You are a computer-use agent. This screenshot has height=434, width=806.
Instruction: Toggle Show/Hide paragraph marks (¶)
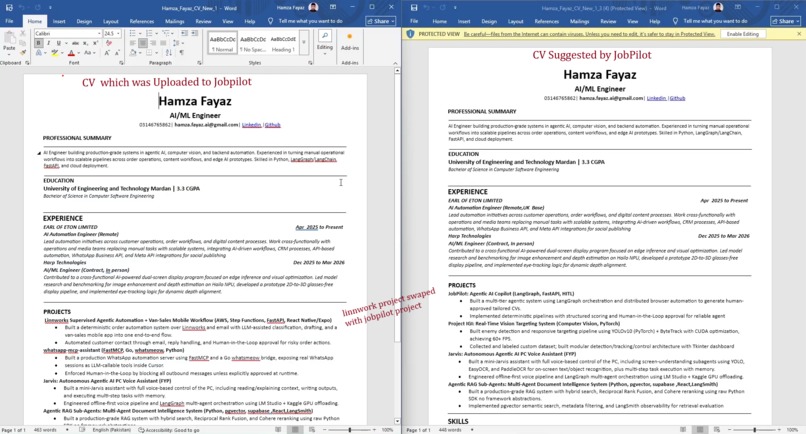pyautogui.click(x=181, y=52)
